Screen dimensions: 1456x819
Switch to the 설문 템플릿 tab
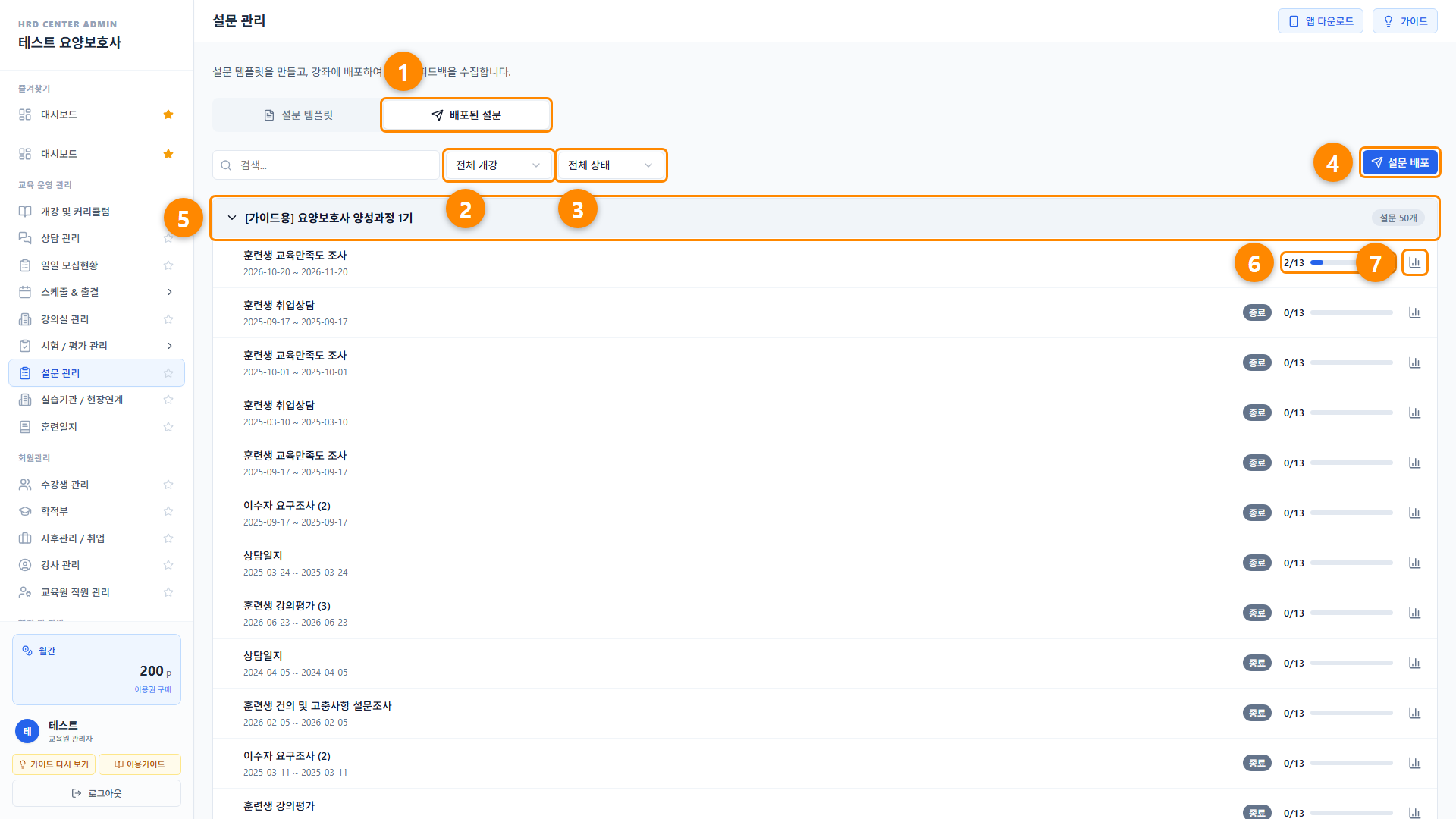click(298, 115)
